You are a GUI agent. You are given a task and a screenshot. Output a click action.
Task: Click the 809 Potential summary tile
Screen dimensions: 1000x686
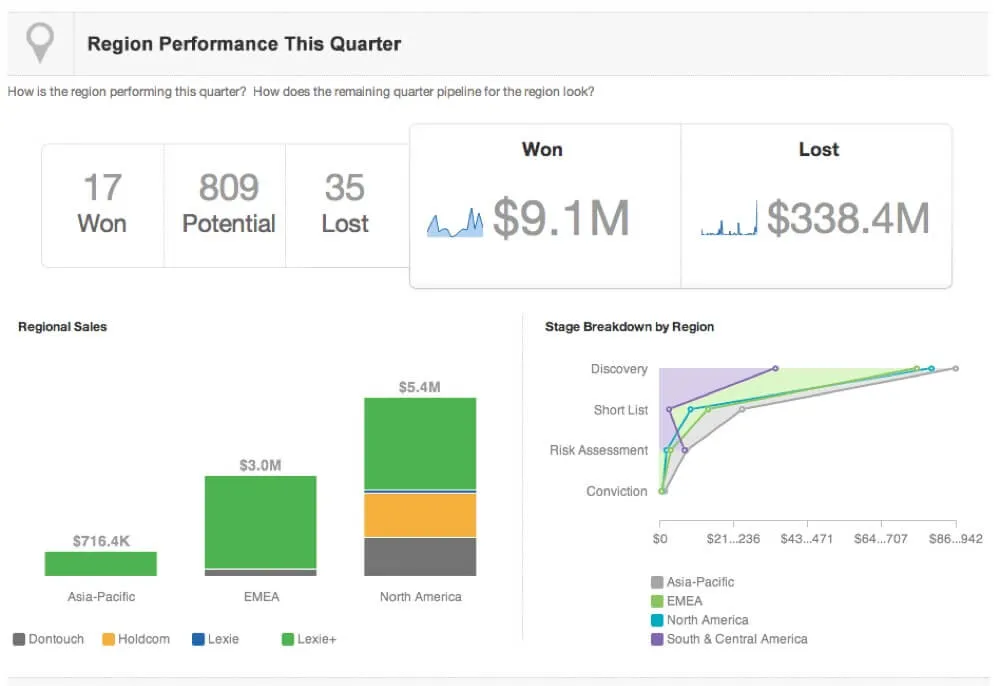226,205
